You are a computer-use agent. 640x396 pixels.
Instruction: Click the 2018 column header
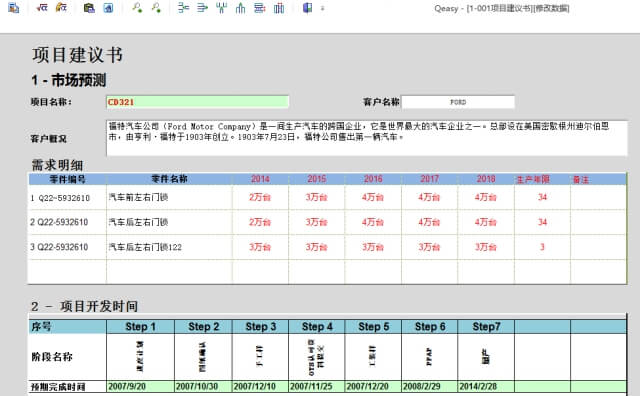486,179
